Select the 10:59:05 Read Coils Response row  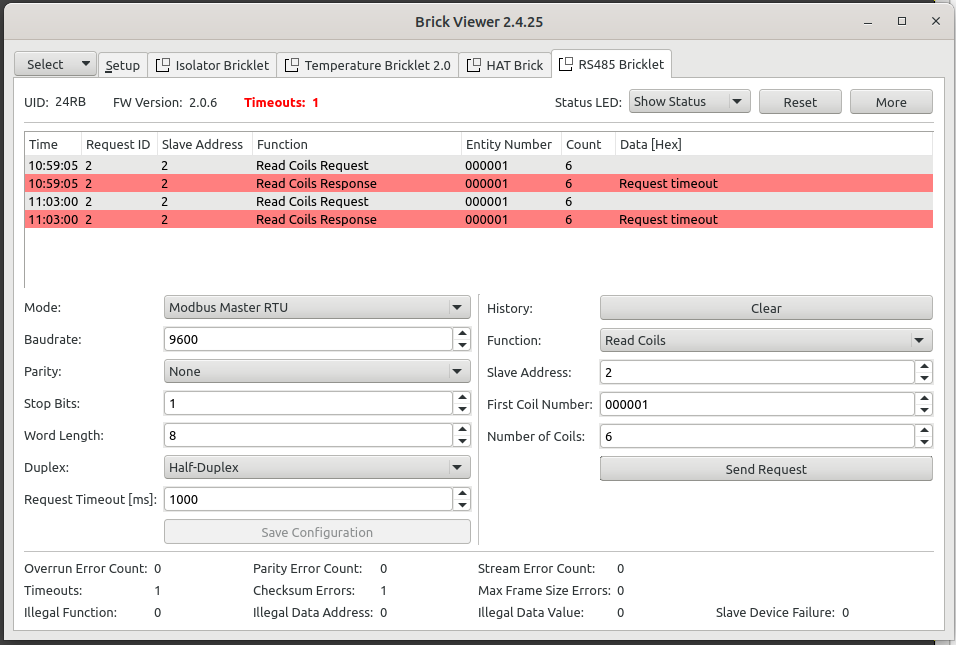pyautogui.click(x=479, y=184)
